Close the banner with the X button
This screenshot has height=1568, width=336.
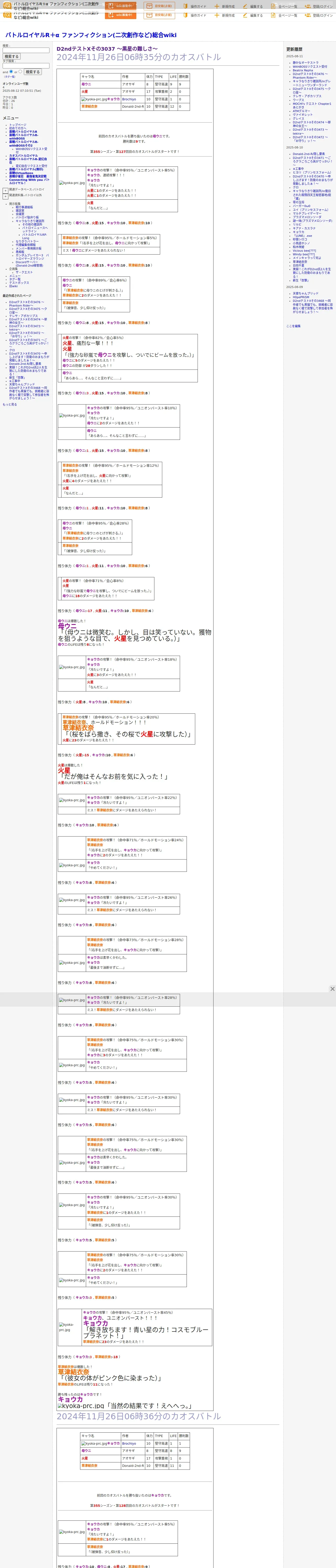click(x=332, y=989)
